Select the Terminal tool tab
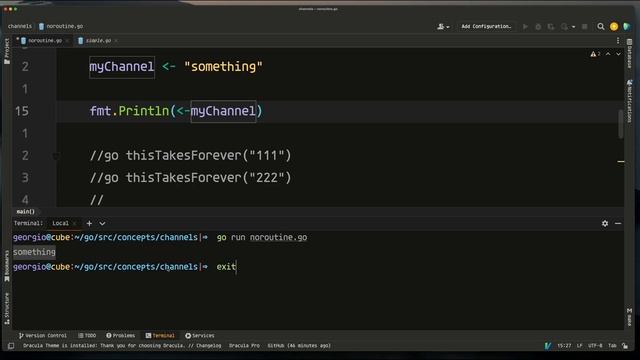 (x=160, y=336)
